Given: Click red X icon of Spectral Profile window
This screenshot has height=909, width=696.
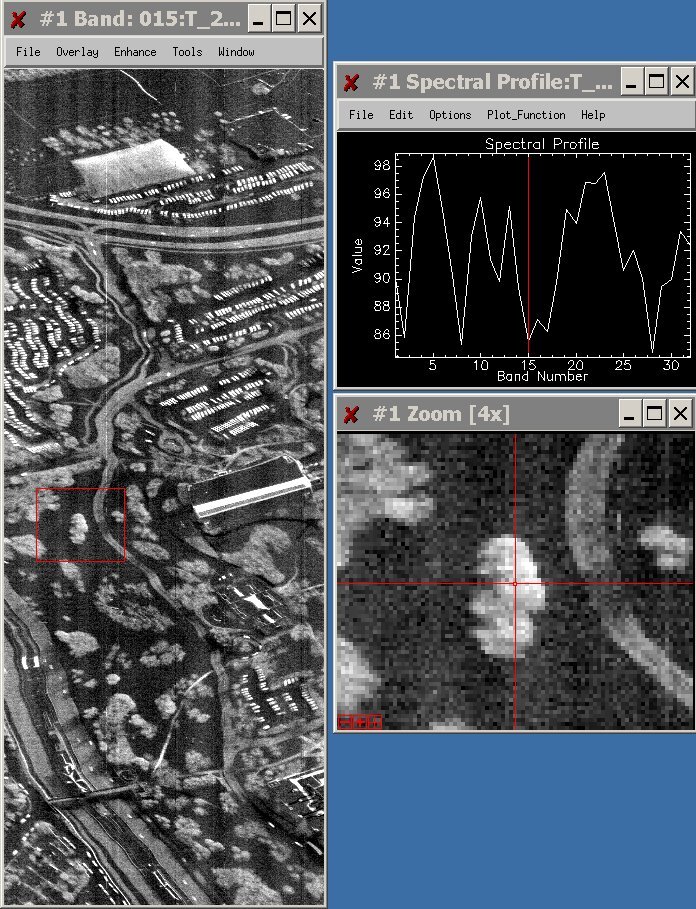Looking at the screenshot, I should coord(351,82).
